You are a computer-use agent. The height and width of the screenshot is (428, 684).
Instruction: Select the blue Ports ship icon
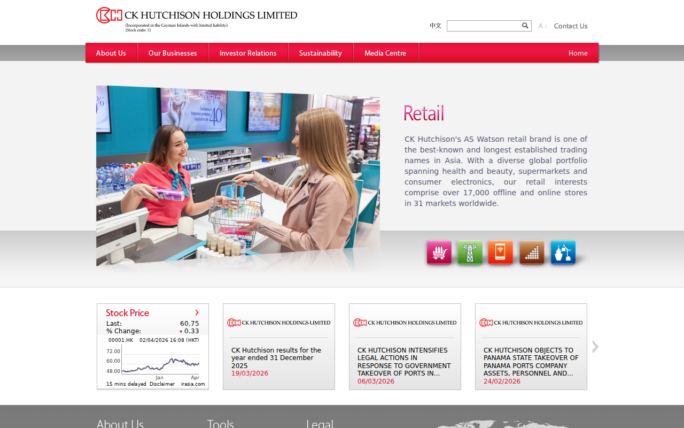(x=563, y=253)
